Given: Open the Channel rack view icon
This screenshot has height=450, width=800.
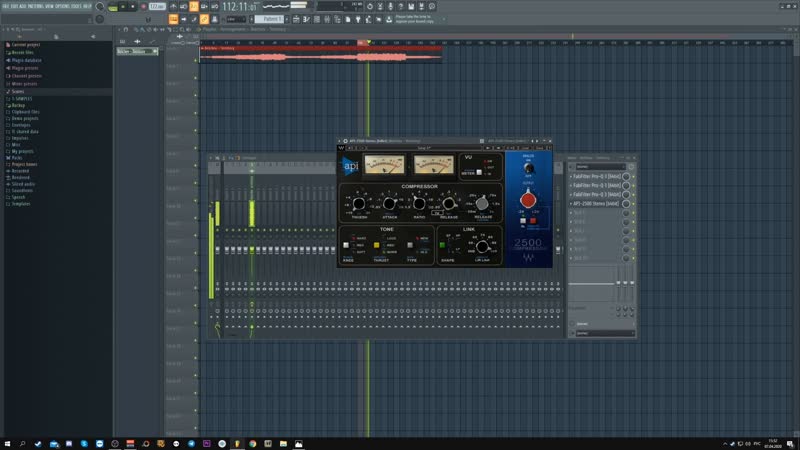Looking at the screenshot, I should pyautogui.click(x=316, y=19).
